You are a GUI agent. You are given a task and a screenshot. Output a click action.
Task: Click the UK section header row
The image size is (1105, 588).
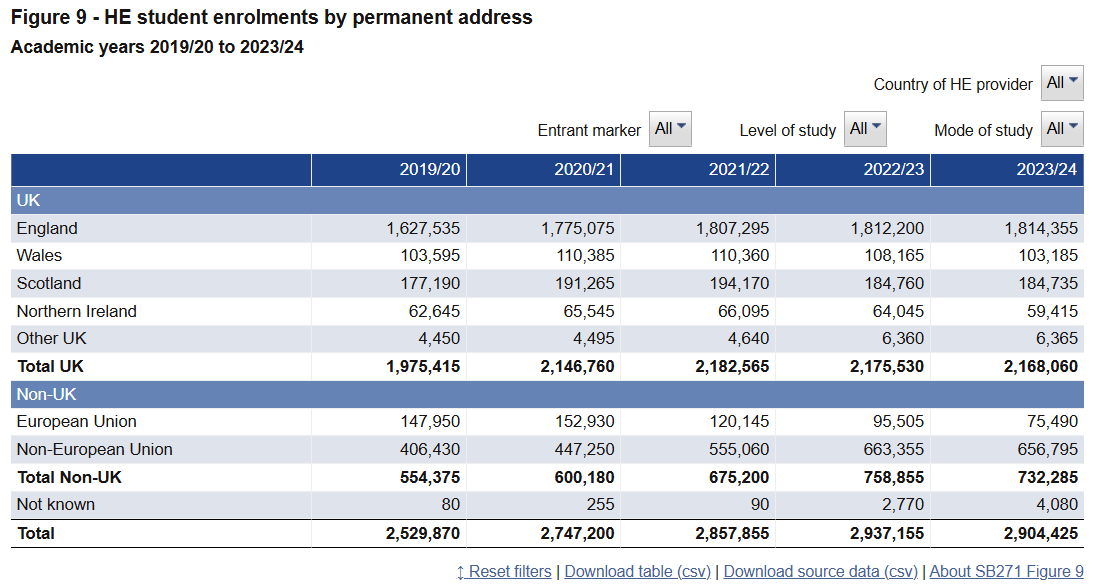tap(548, 200)
